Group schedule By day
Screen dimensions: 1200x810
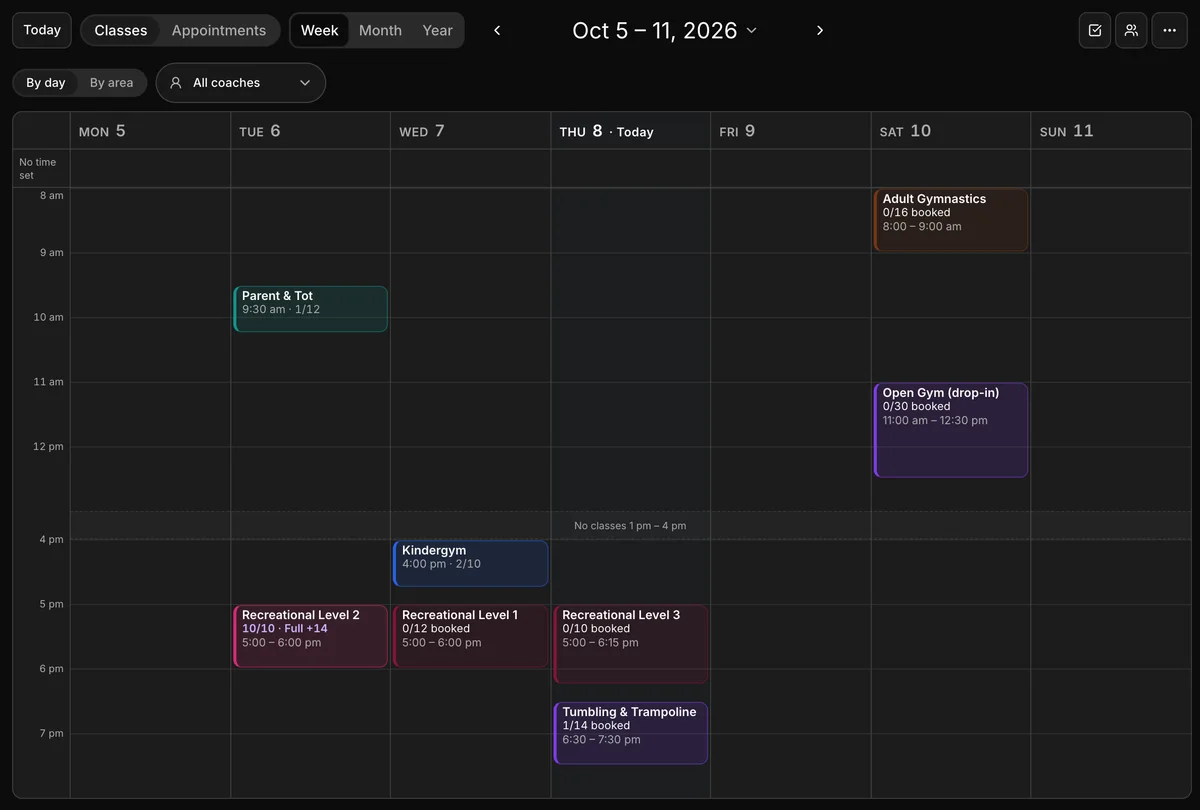[x=46, y=83]
